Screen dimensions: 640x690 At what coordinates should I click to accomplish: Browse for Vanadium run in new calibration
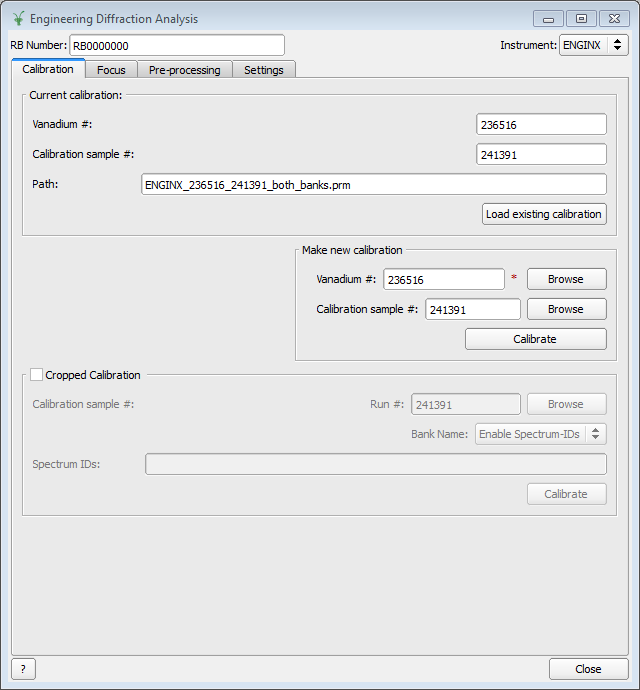[x=565, y=279]
